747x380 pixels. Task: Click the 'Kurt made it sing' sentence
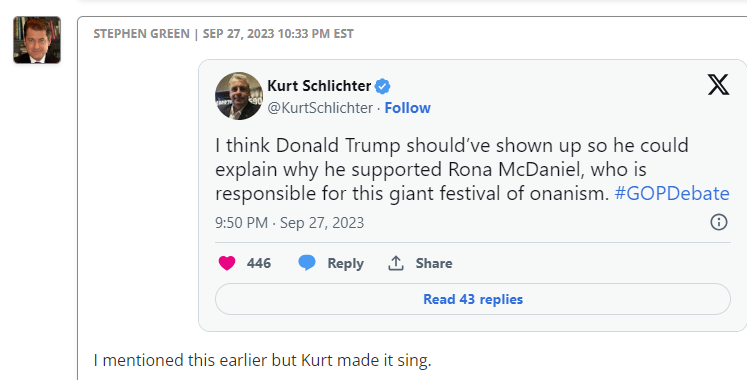(262, 360)
